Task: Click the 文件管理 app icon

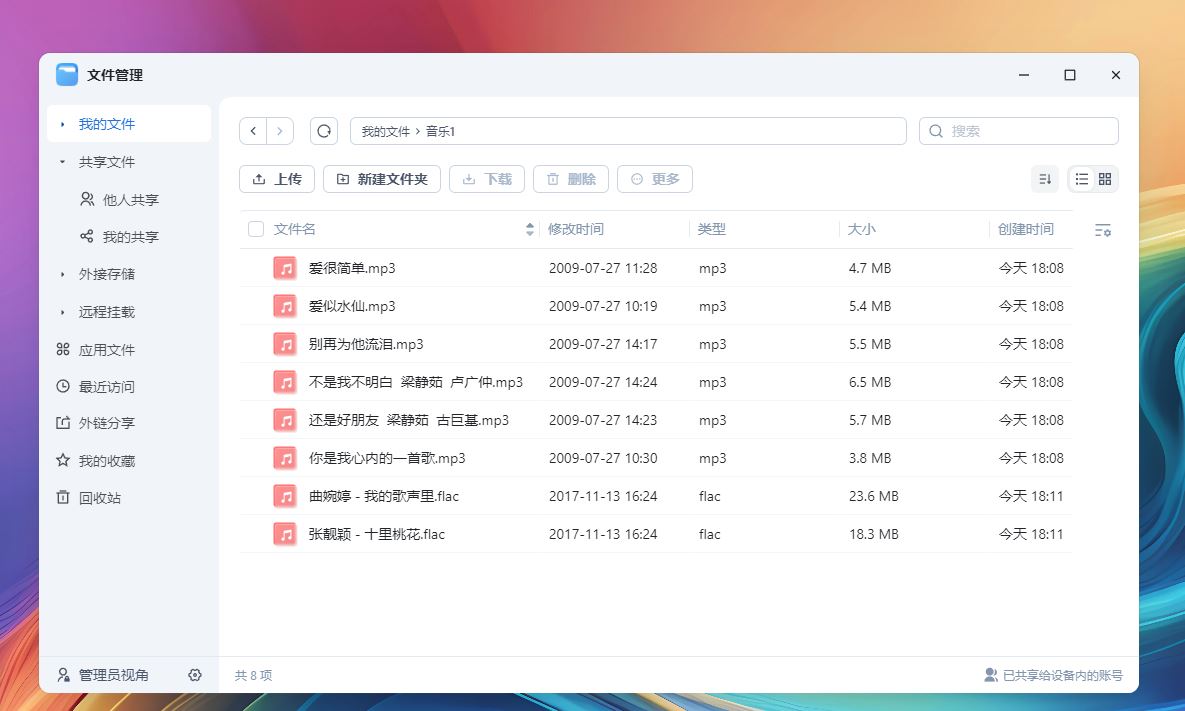Action: pos(67,75)
